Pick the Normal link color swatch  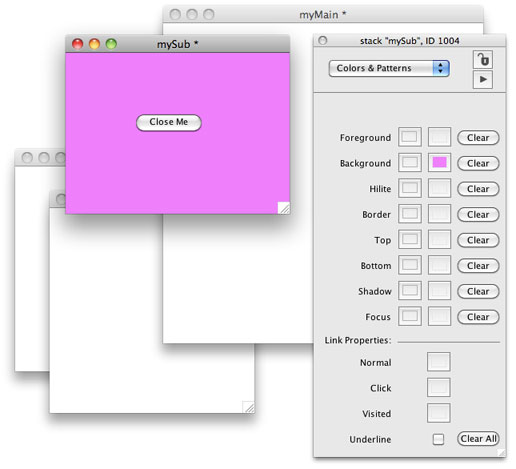tap(439, 362)
